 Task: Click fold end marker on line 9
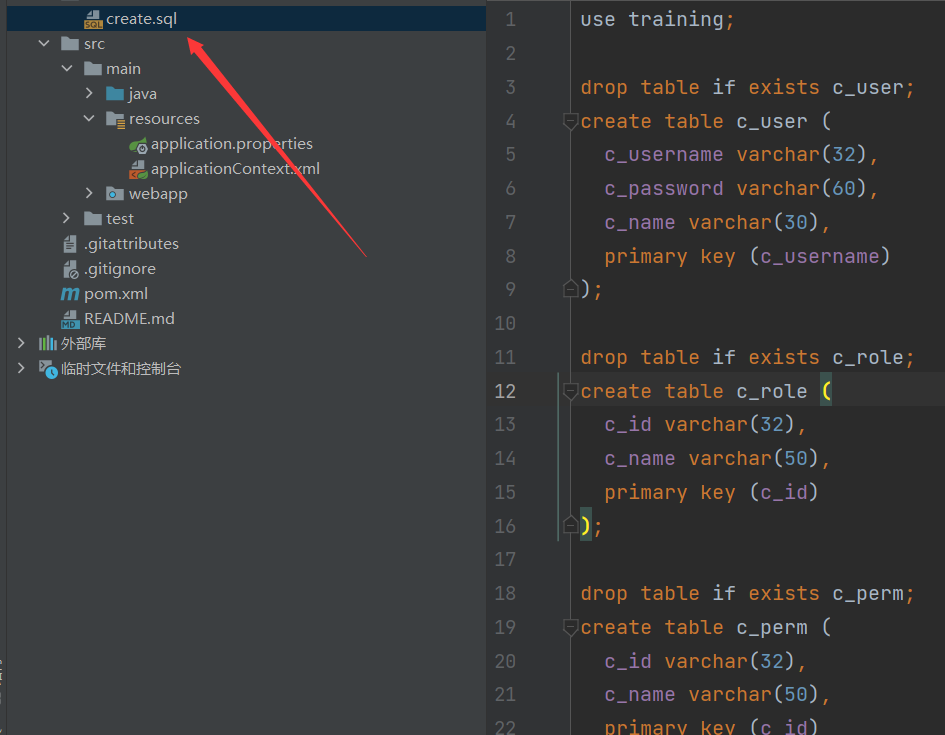(570, 289)
